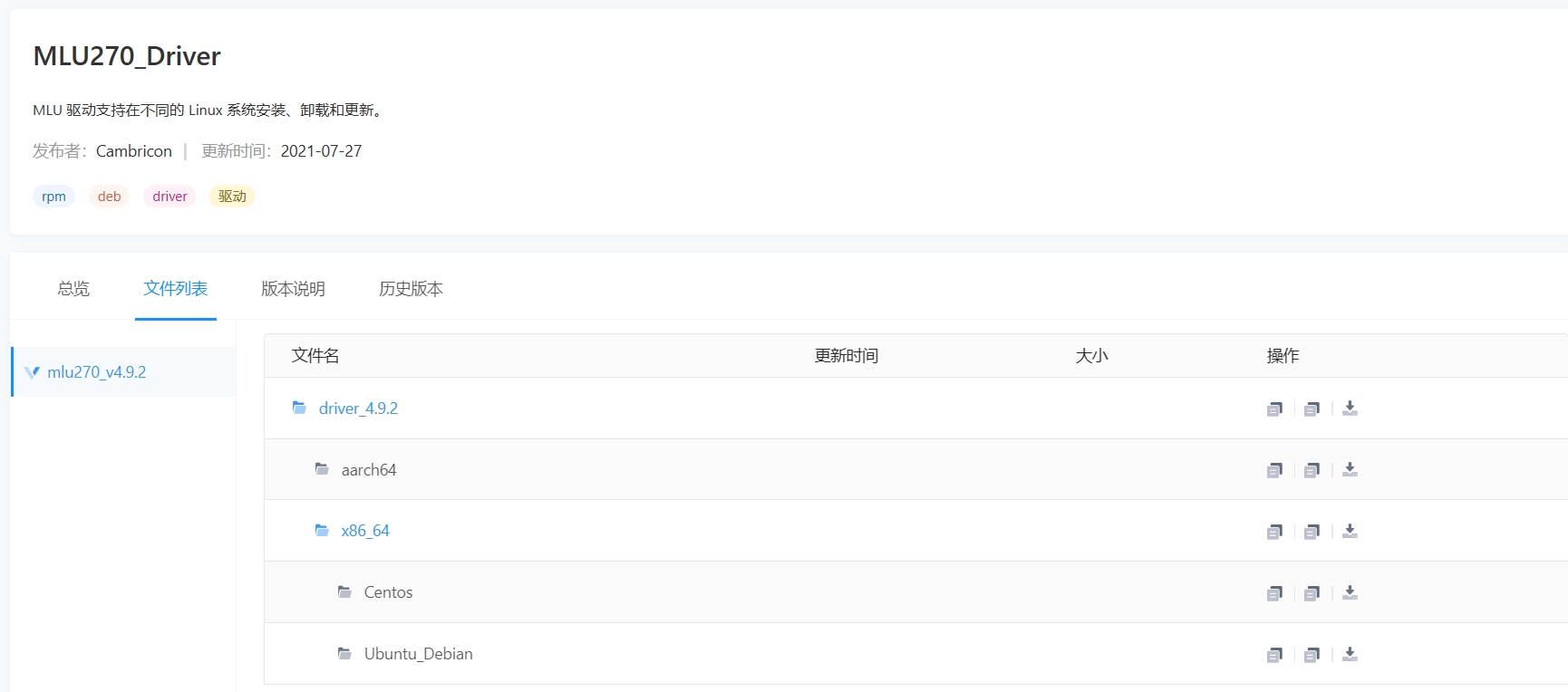Download the aarch64 folder
This screenshot has width=1568, height=692.
1350,469
